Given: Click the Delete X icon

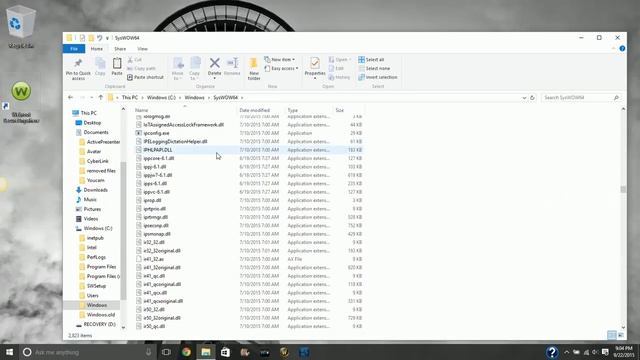Looking at the screenshot, I should click(x=215, y=63).
